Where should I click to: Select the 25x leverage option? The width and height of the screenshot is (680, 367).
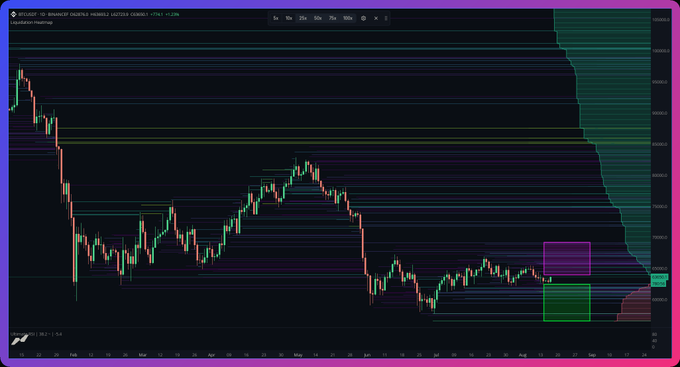point(303,18)
